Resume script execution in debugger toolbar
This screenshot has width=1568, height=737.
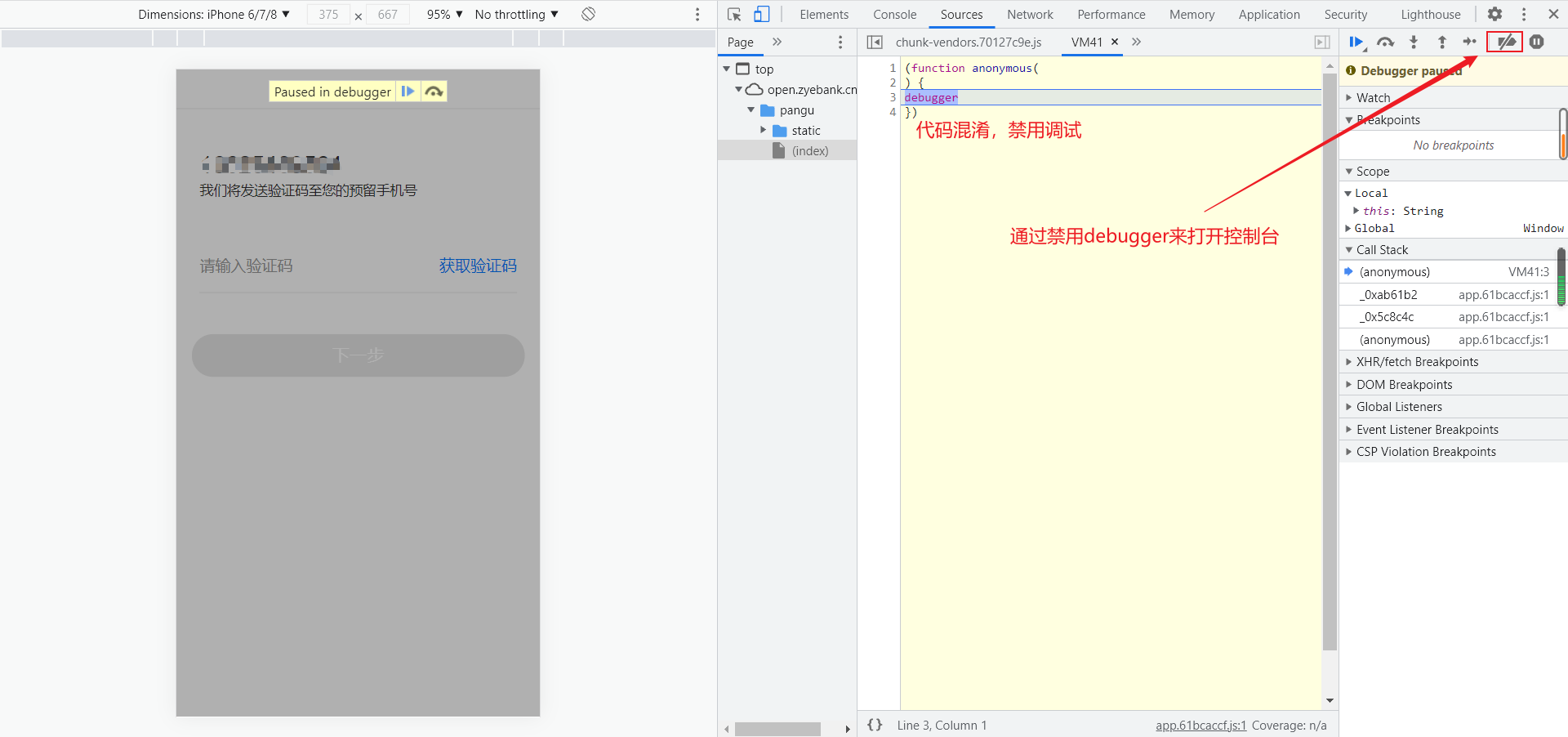click(x=1356, y=42)
